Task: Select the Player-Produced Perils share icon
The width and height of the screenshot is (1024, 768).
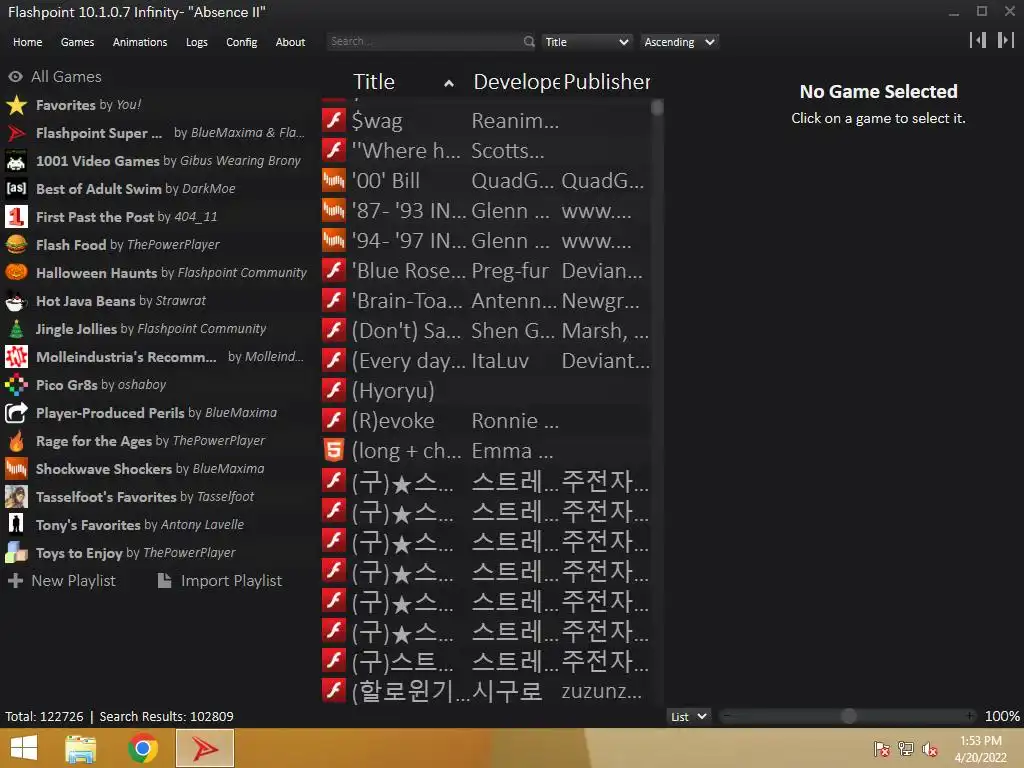Action: [x=16, y=413]
